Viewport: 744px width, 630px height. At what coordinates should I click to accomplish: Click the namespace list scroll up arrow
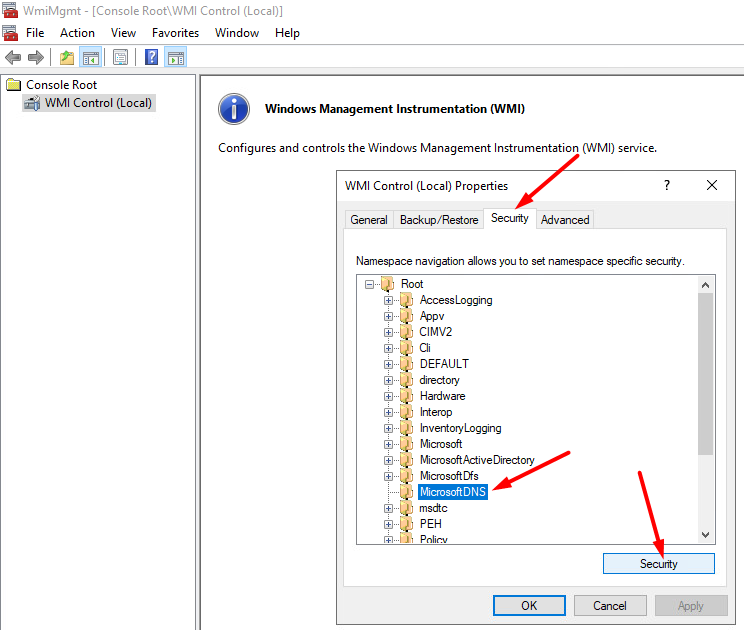coord(706,285)
